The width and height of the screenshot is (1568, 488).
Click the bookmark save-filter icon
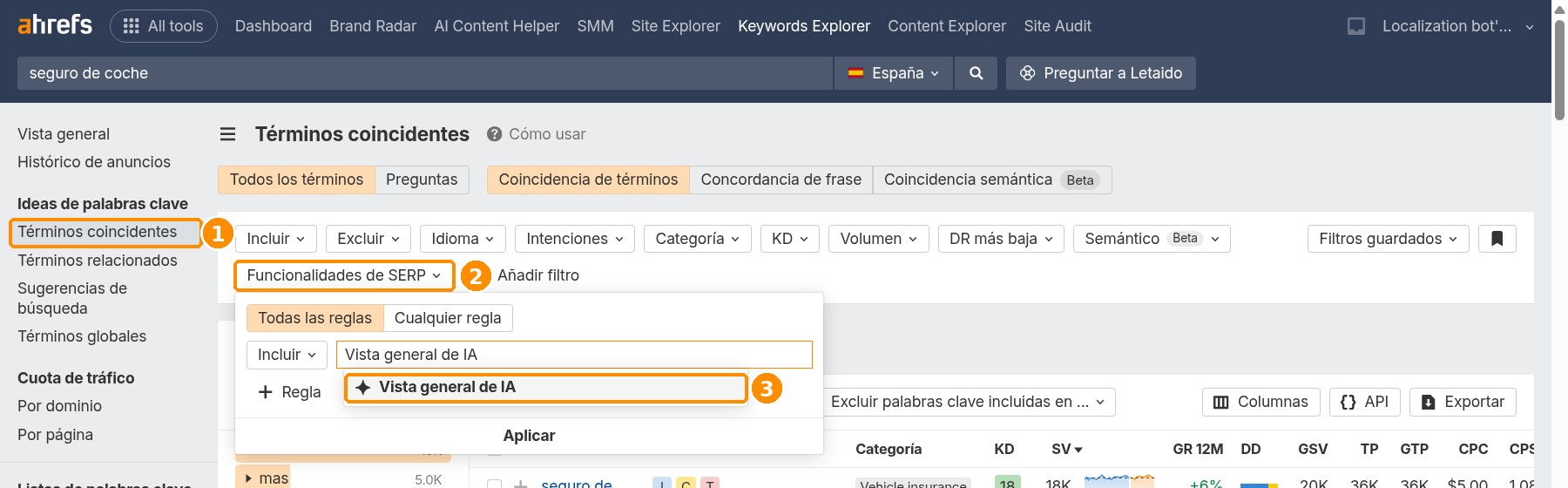(x=1497, y=239)
